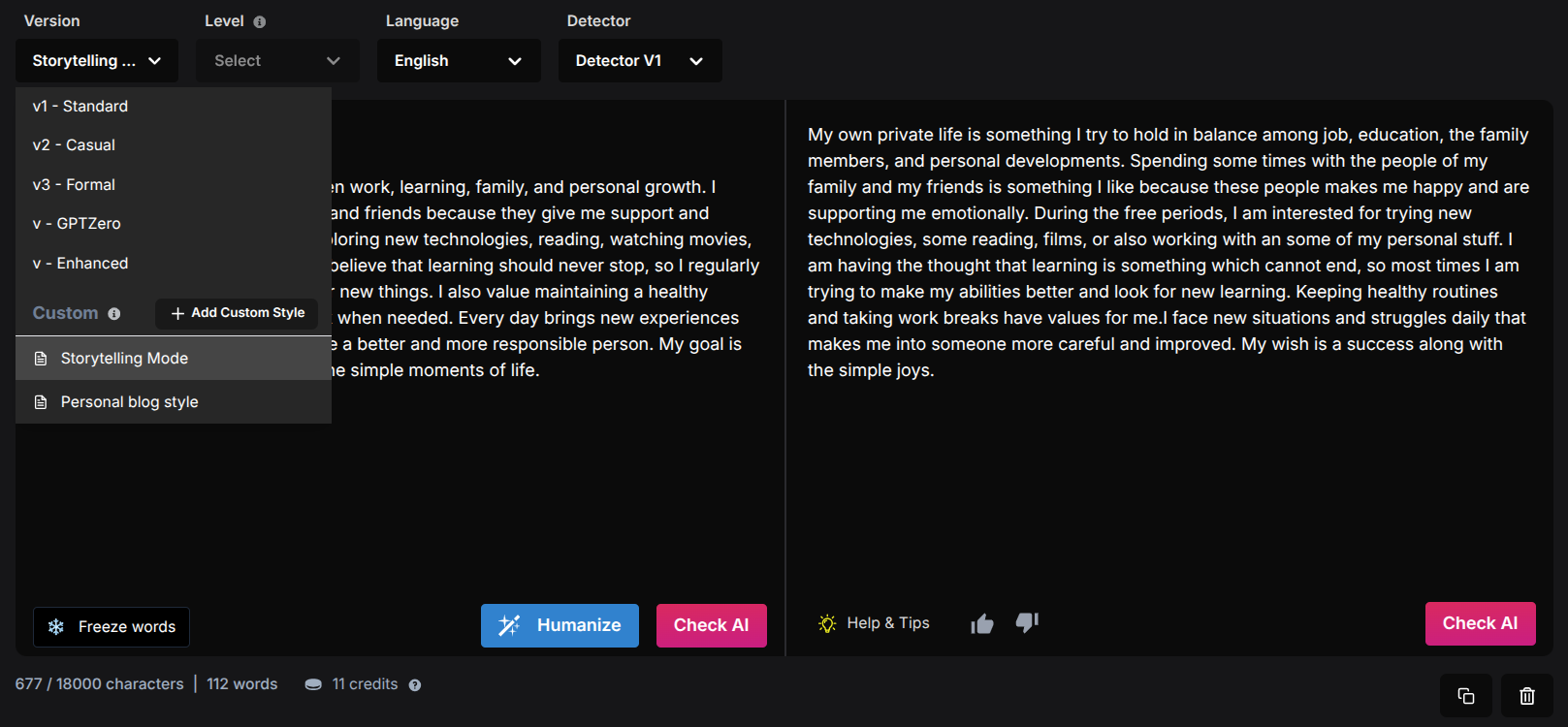This screenshot has width=1568, height=727.
Task: Copy output with the copy icon
Action: pyautogui.click(x=1466, y=696)
